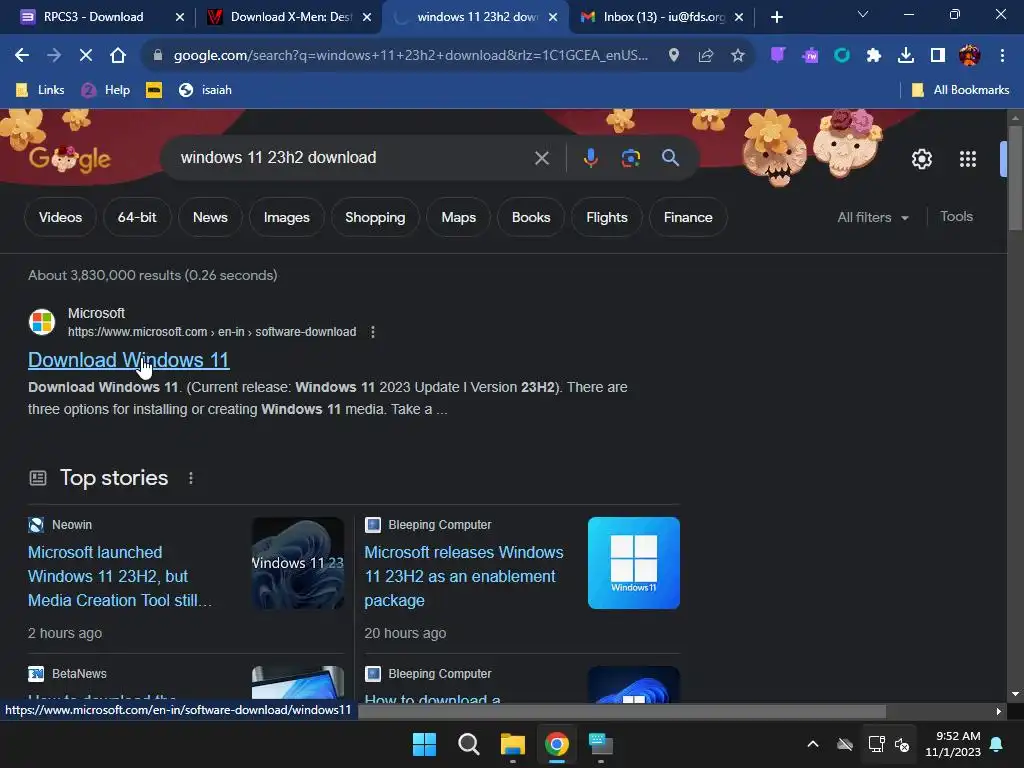Screen dimensions: 1024x768
Task: Submit search with the magnifier icon
Action: click(x=670, y=158)
